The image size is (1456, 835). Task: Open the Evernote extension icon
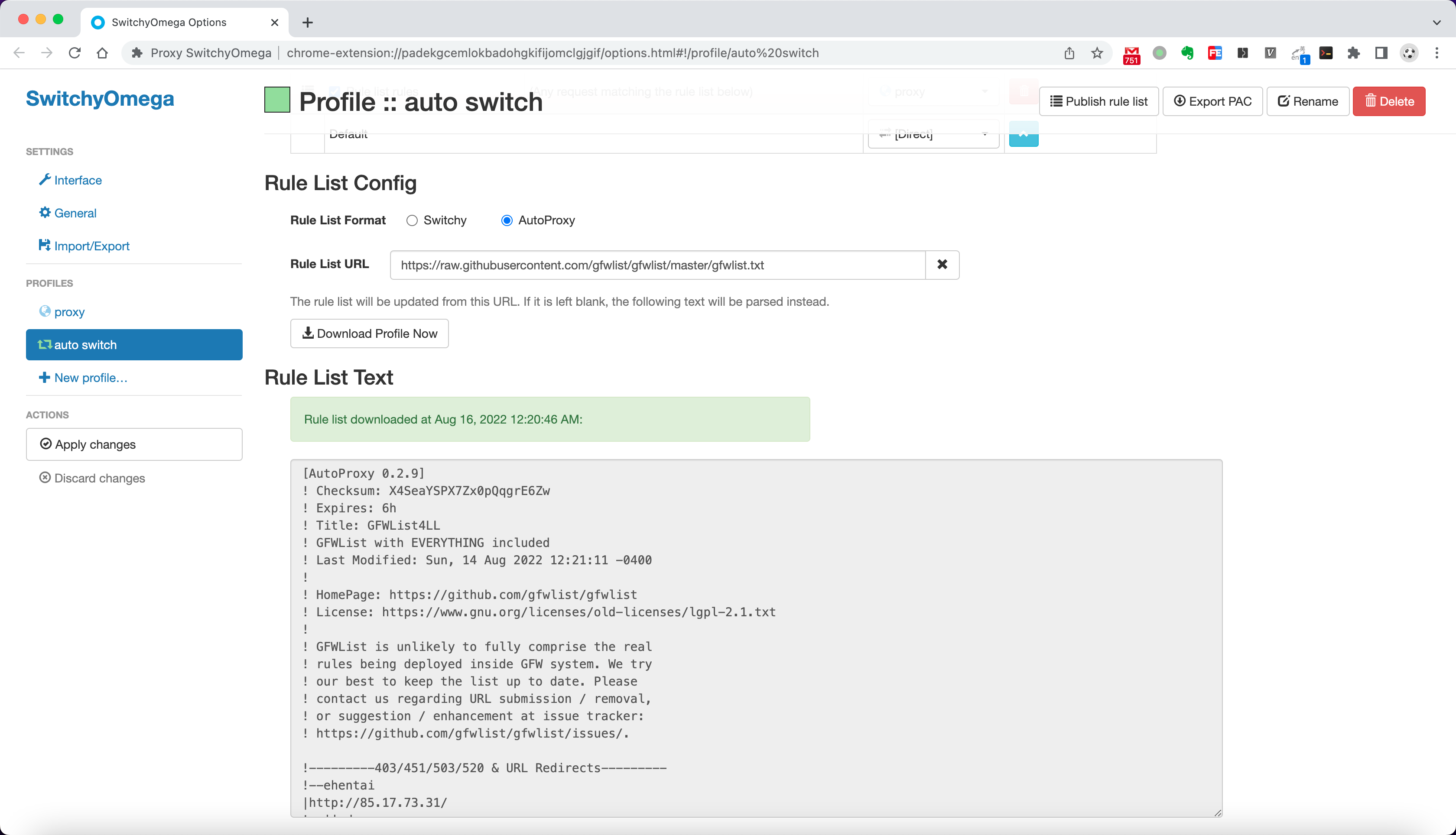[x=1187, y=53]
